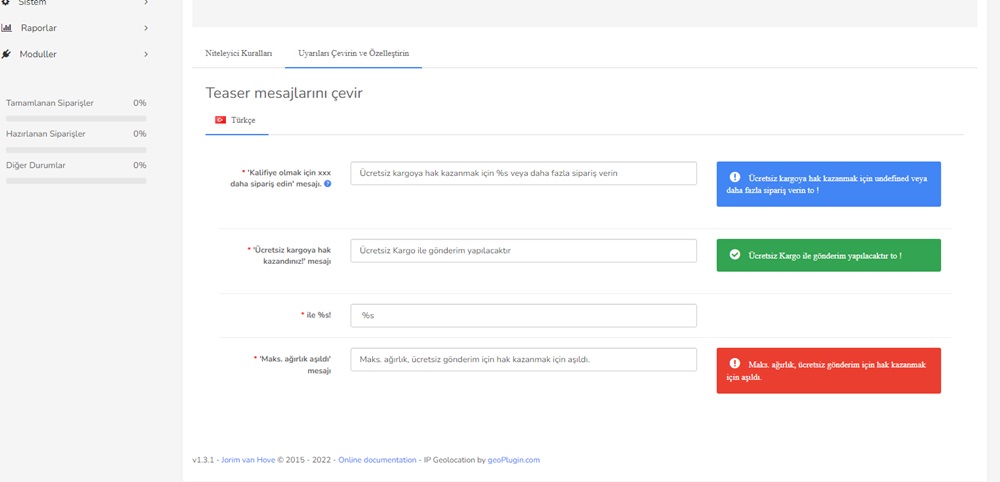Select the Uyarıları Çevirin ve Özelleştirin tab

[353, 54]
